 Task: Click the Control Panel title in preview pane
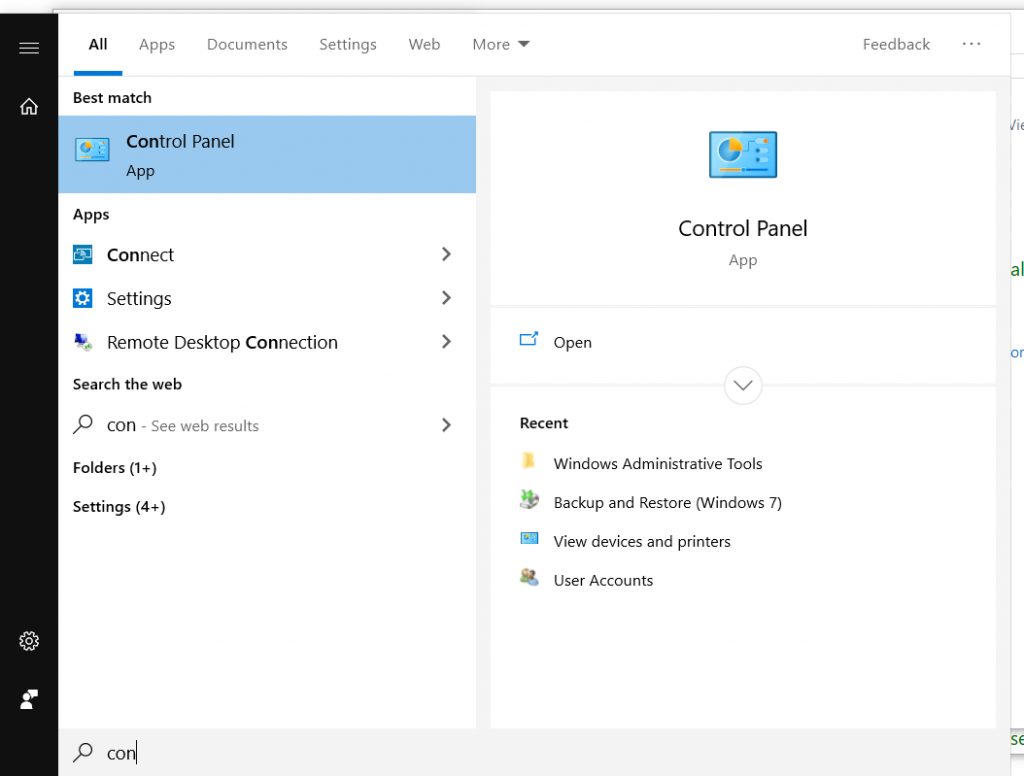click(743, 229)
